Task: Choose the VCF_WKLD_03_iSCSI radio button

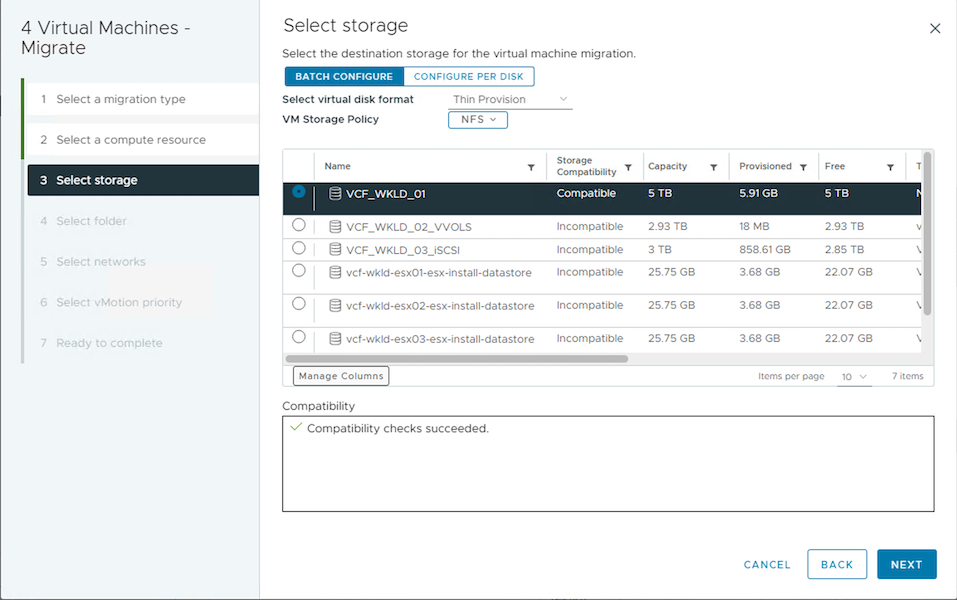Action: tap(299, 248)
